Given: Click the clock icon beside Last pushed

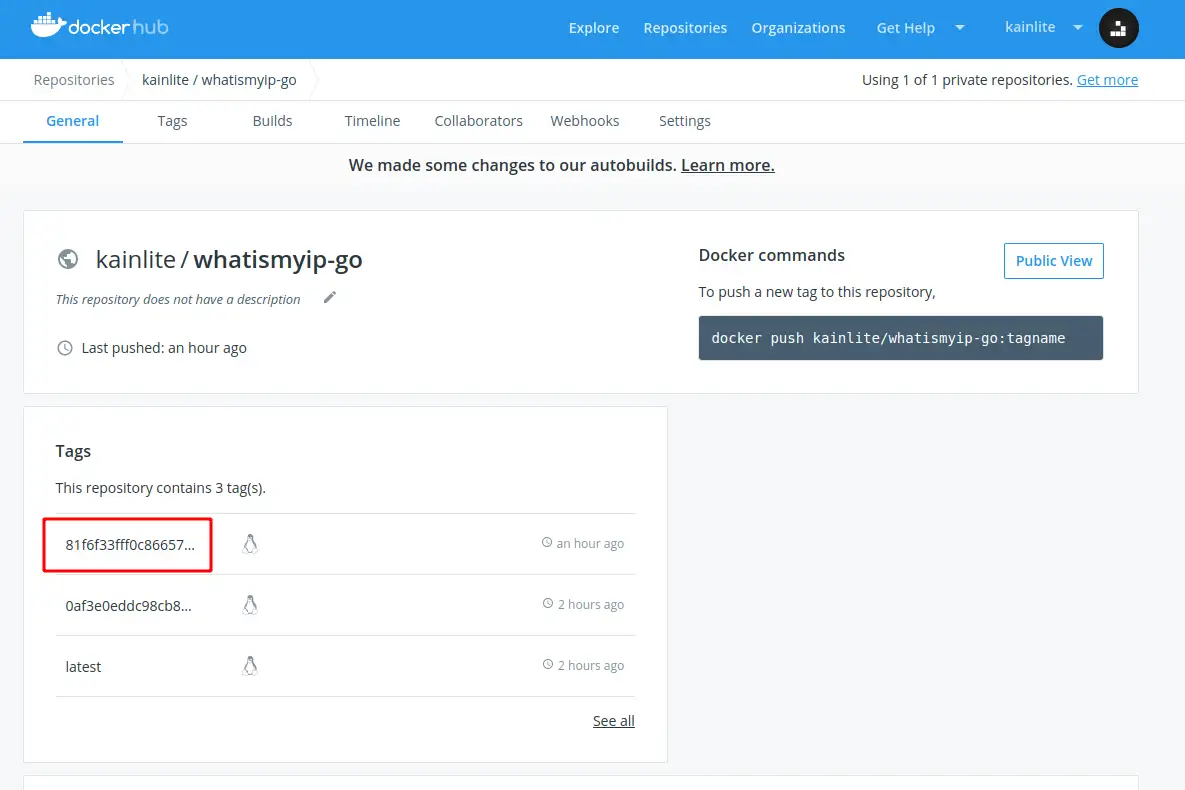Looking at the screenshot, I should (65, 348).
